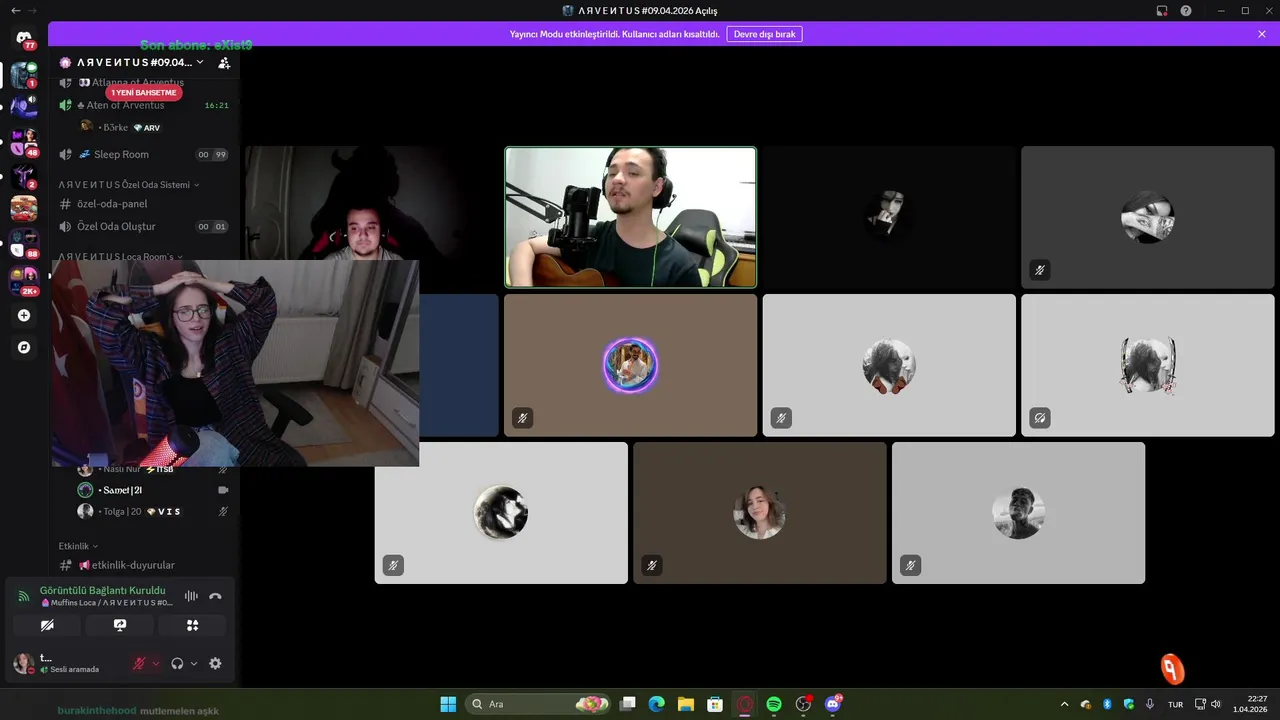This screenshot has width=1280, height=720.
Task: Open Discord help question mark icon
Action: point(1186,10)
